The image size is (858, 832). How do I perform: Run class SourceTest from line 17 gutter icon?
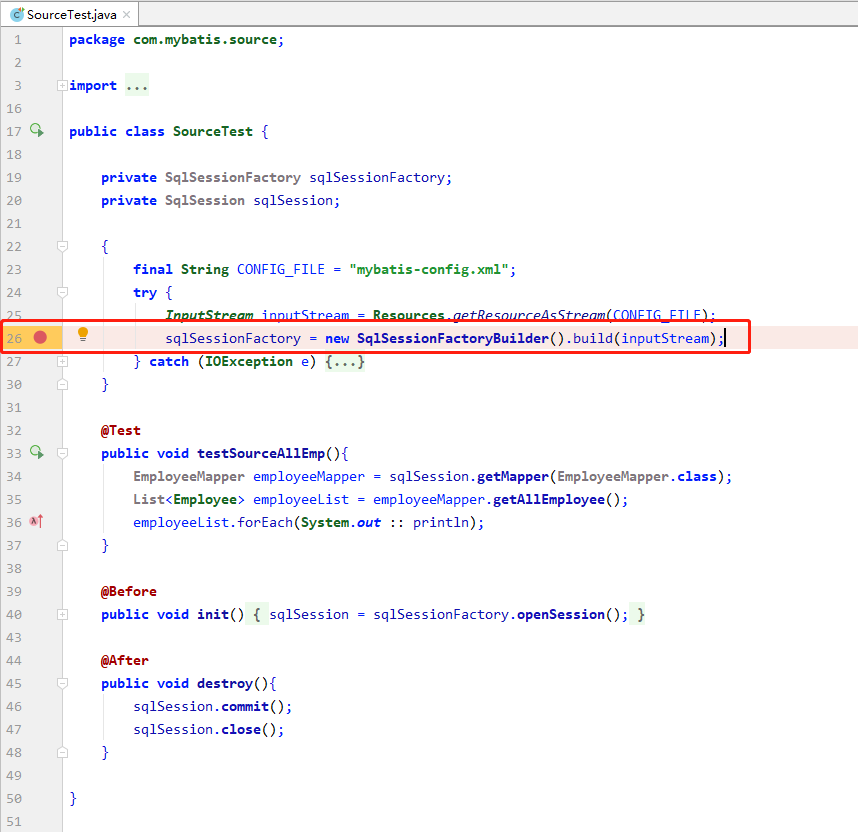coord(37,130)
